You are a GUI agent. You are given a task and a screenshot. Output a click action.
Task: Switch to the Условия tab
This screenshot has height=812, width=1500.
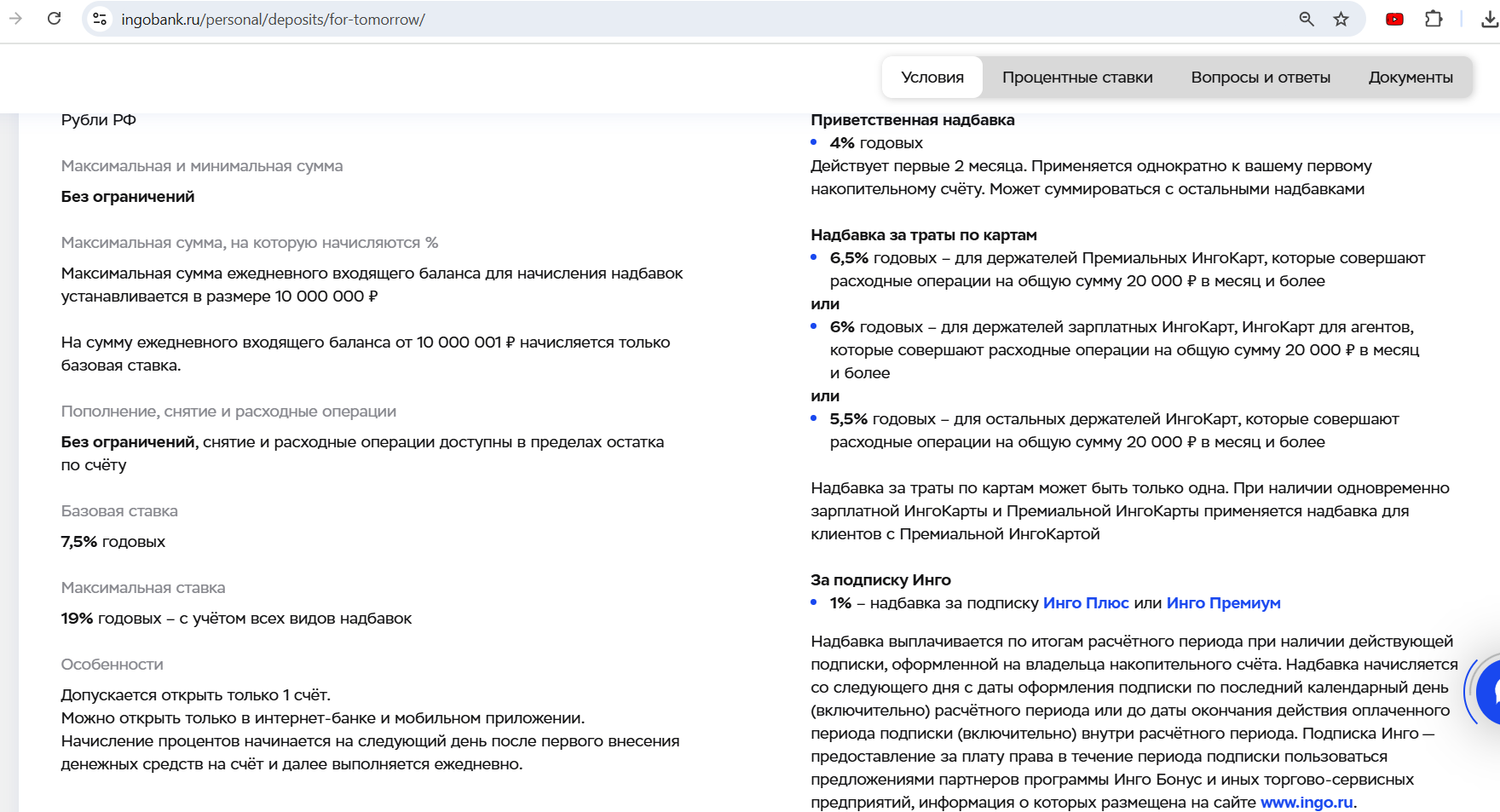tap(932, 78)
